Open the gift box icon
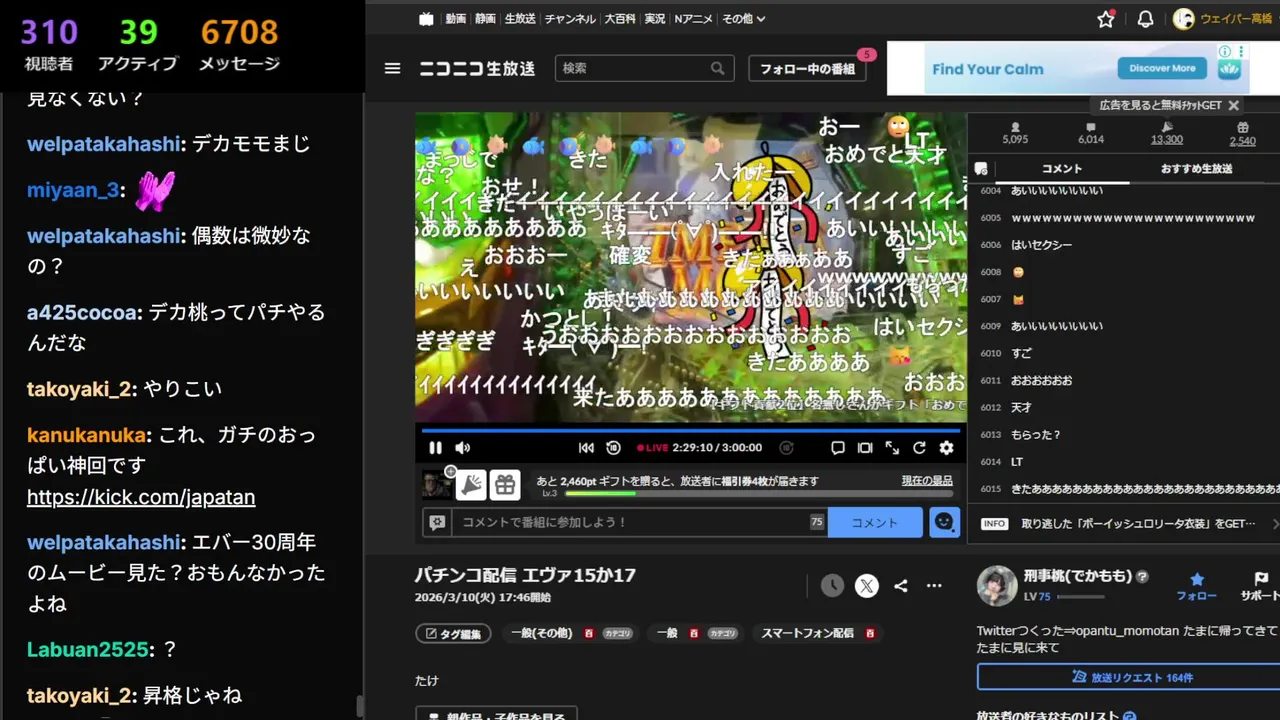 [x=505, y=485]
